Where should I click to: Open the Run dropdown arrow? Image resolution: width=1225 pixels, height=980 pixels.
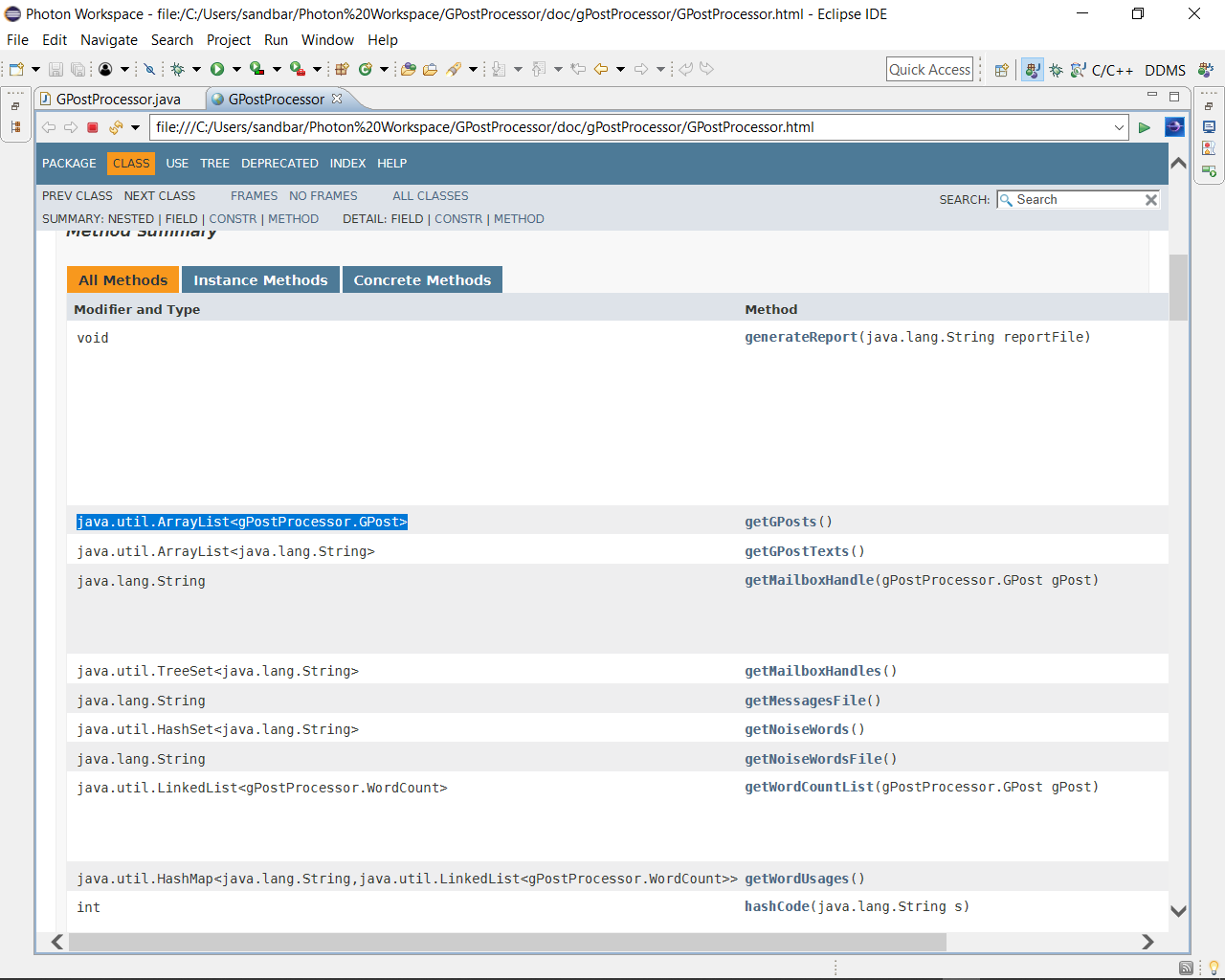tap(236, 69)
